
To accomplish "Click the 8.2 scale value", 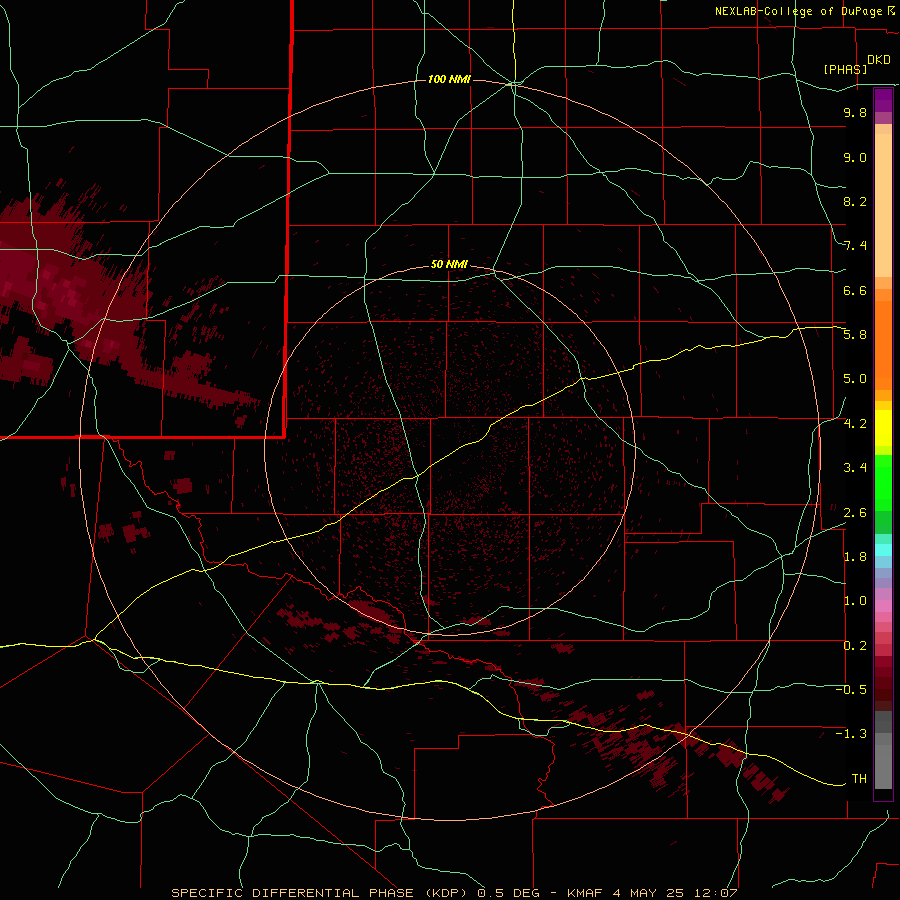I will (855, 201).
